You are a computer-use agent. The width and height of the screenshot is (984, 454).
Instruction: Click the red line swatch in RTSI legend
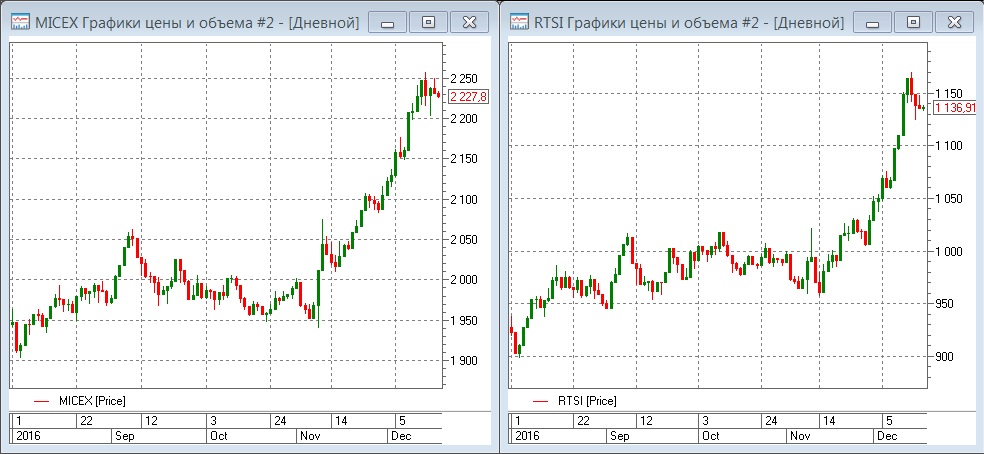pos(541,401)
